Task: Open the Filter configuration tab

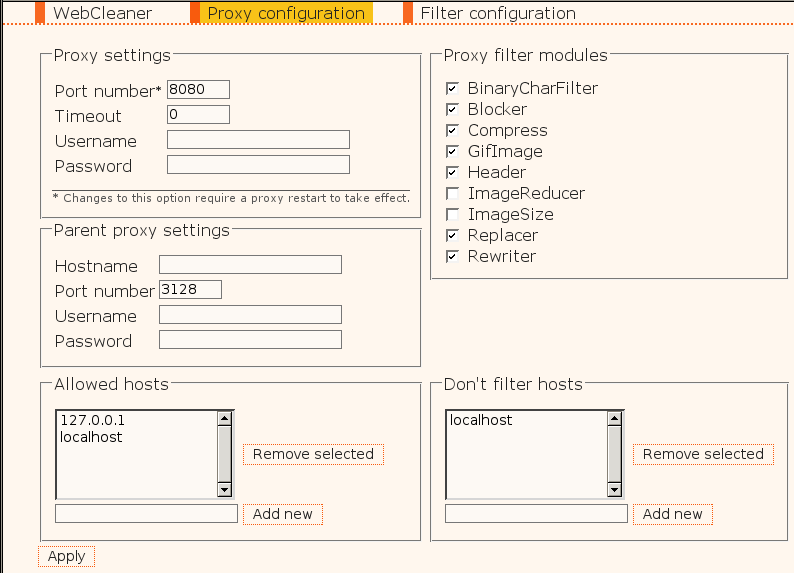Action: click(x=497, y=13)
